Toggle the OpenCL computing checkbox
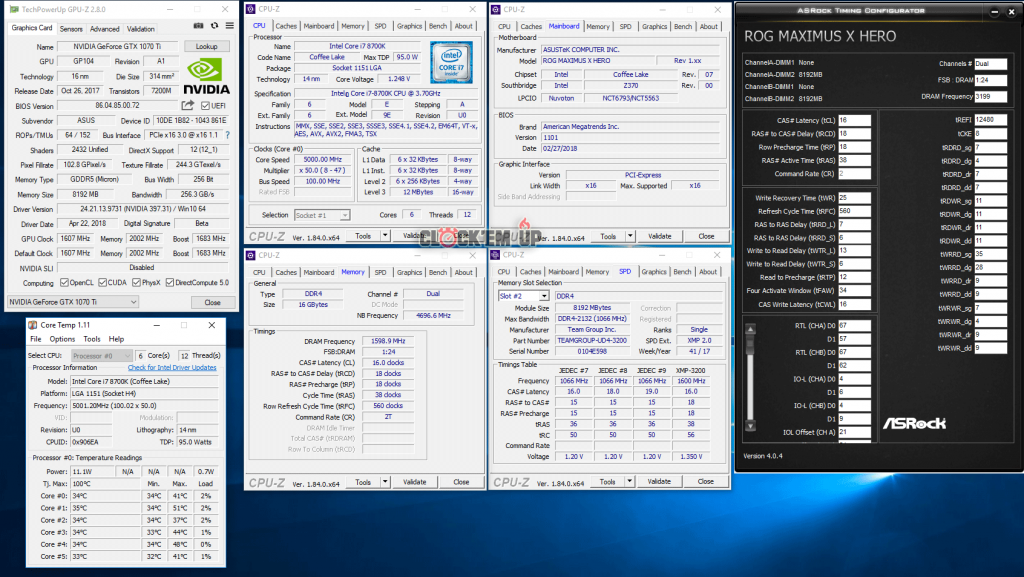The image size is (1024, 577). (x=65, y=282)
